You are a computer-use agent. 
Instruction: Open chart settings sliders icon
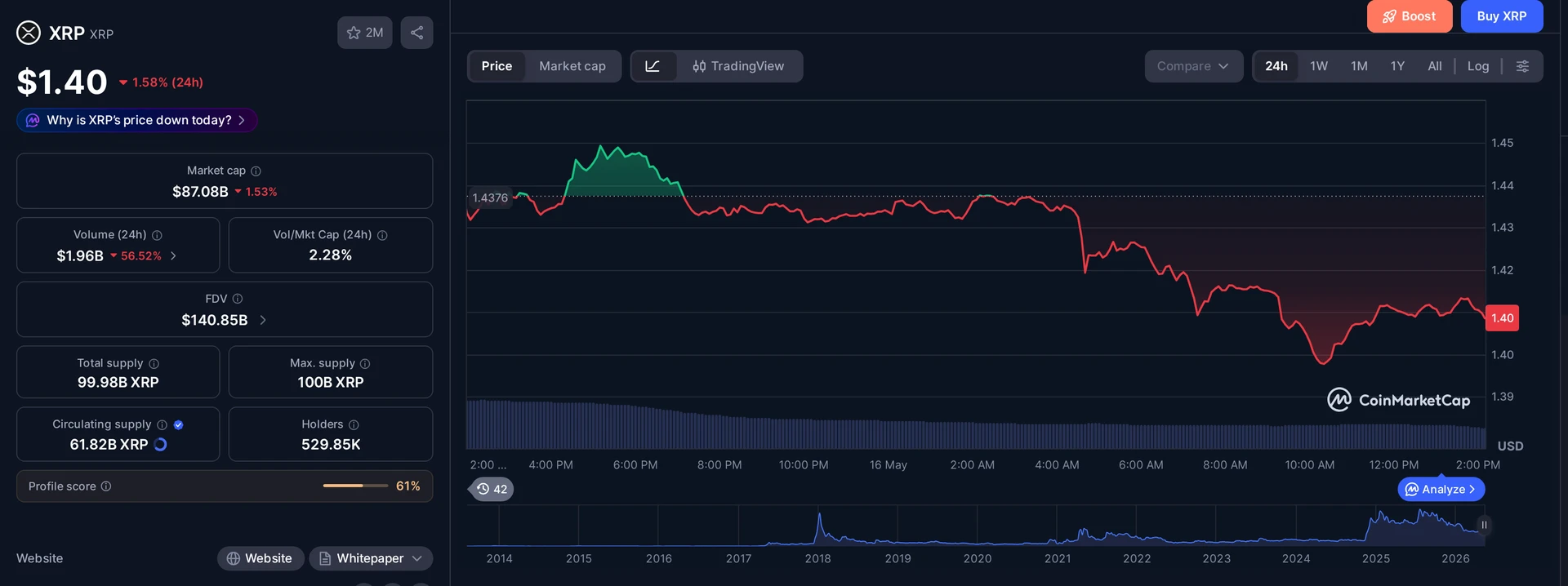(1522, 66)
